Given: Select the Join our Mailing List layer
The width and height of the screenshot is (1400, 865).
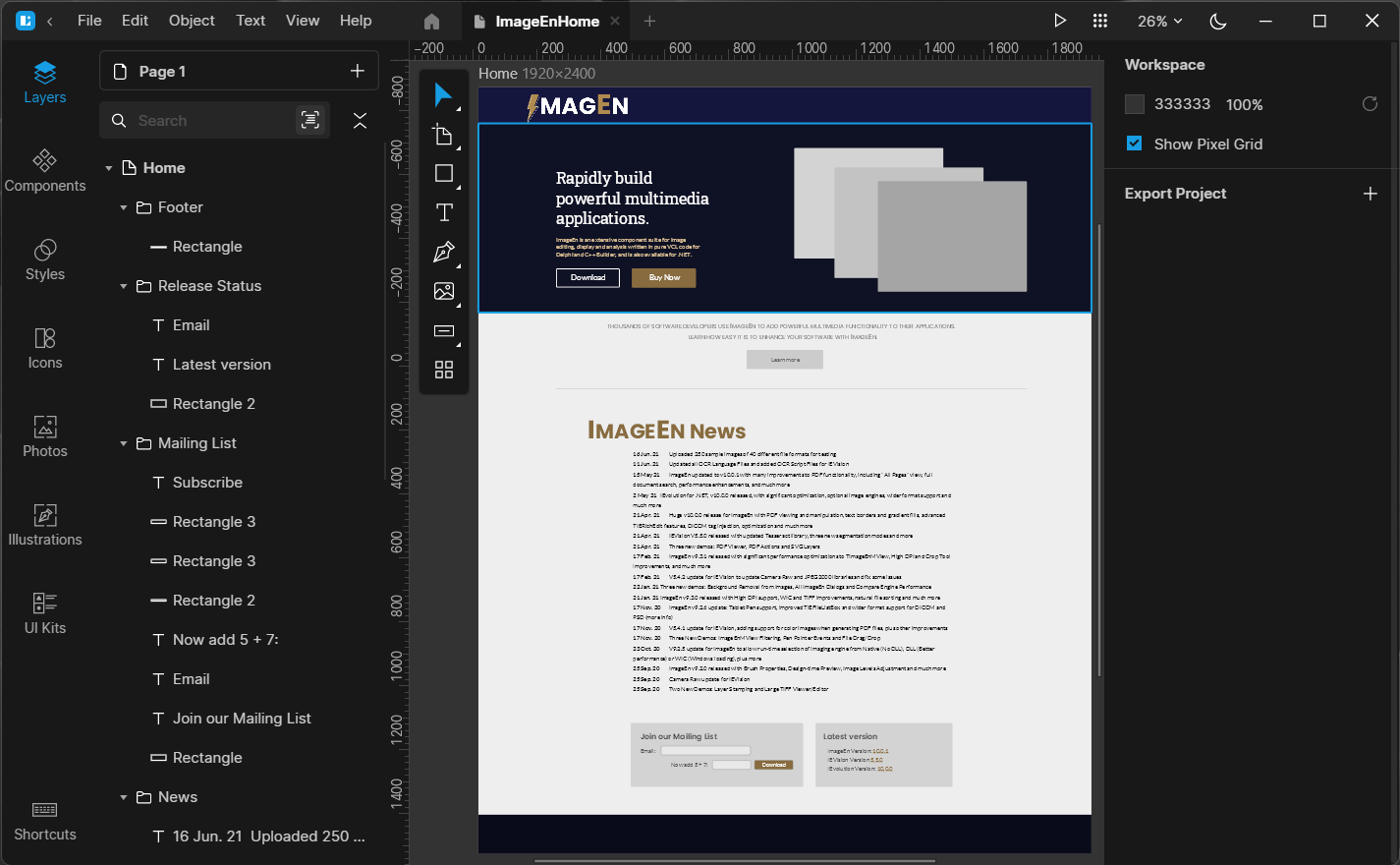Looking at the screenshot, I should pyautogui.click(x=241, y=719).
